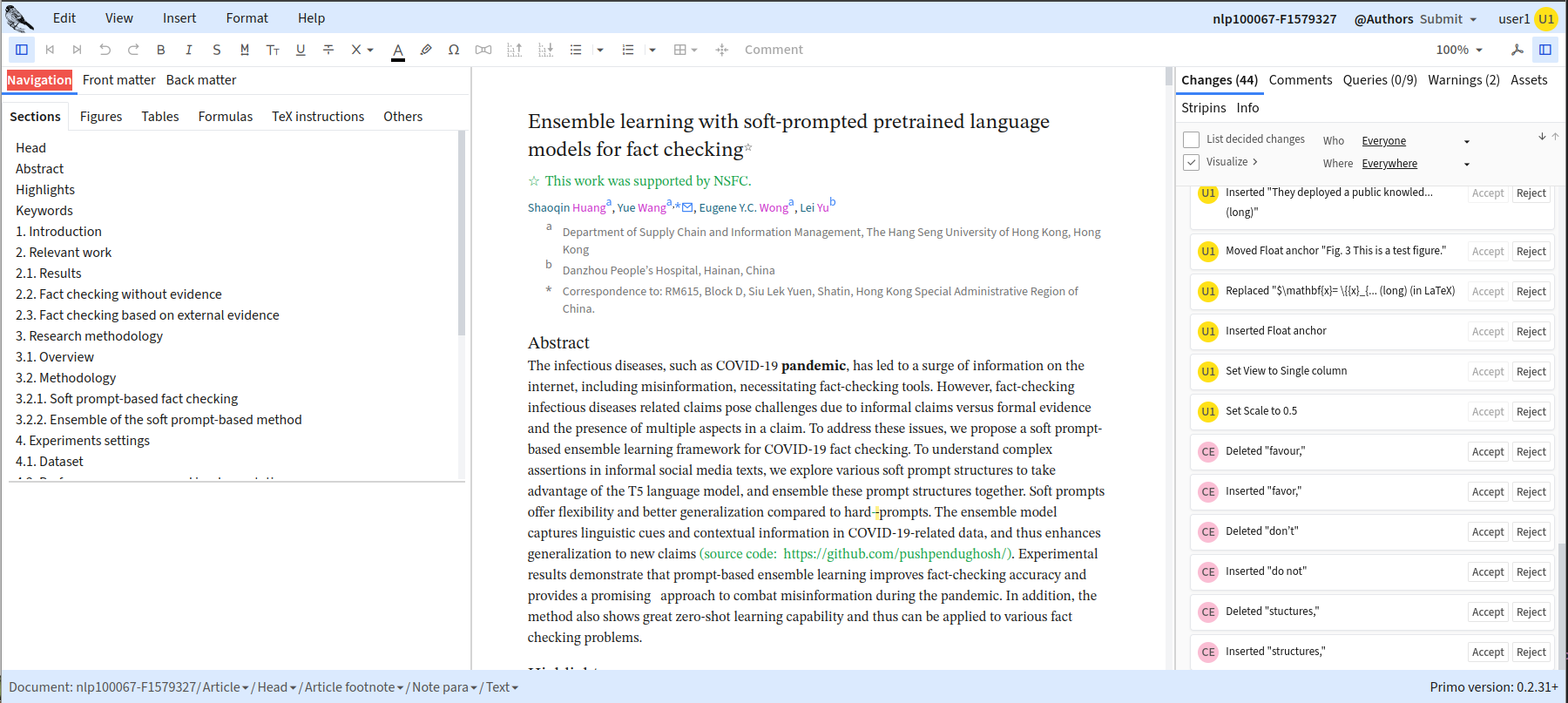This screenshot has height=703, width=1568.
Task: Accept the Deleted "favour," change
Action: pos(1487,452)
